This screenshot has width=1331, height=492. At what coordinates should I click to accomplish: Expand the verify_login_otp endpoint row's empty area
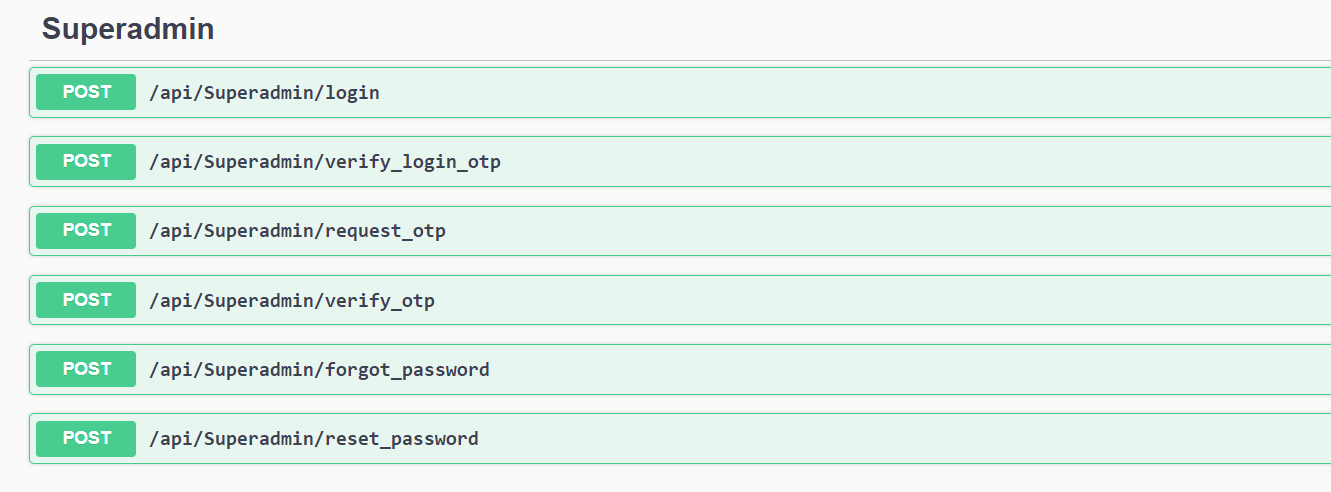(900, 162)
